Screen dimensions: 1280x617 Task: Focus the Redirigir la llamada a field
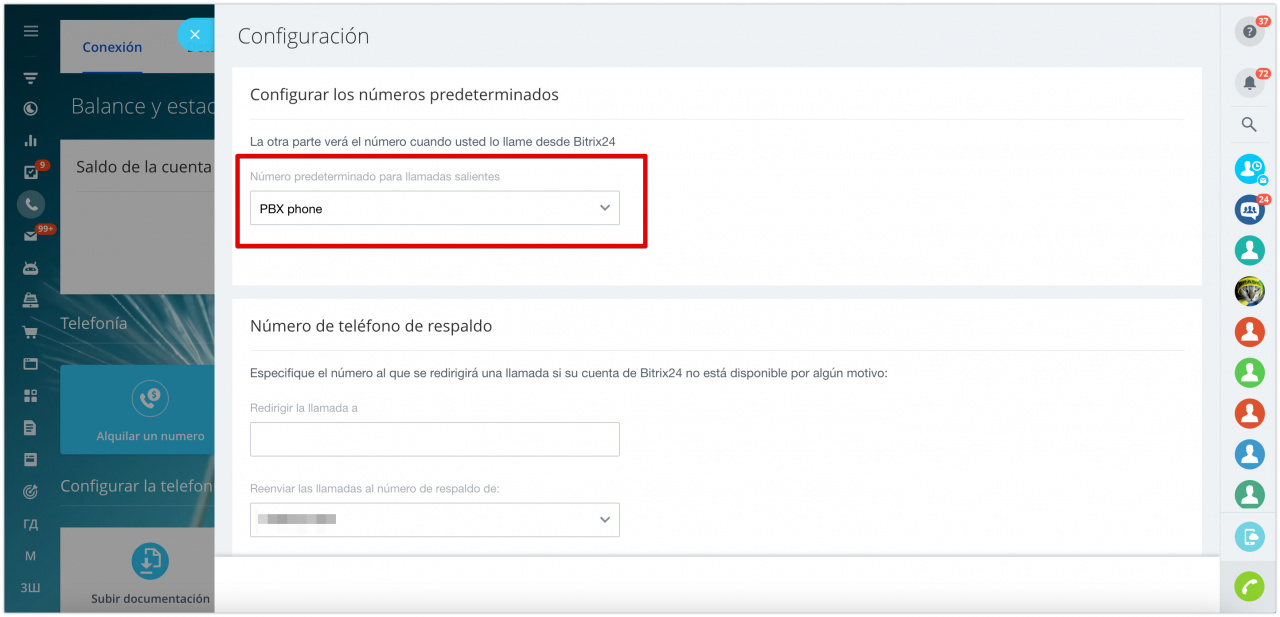(x=434, y=439)
